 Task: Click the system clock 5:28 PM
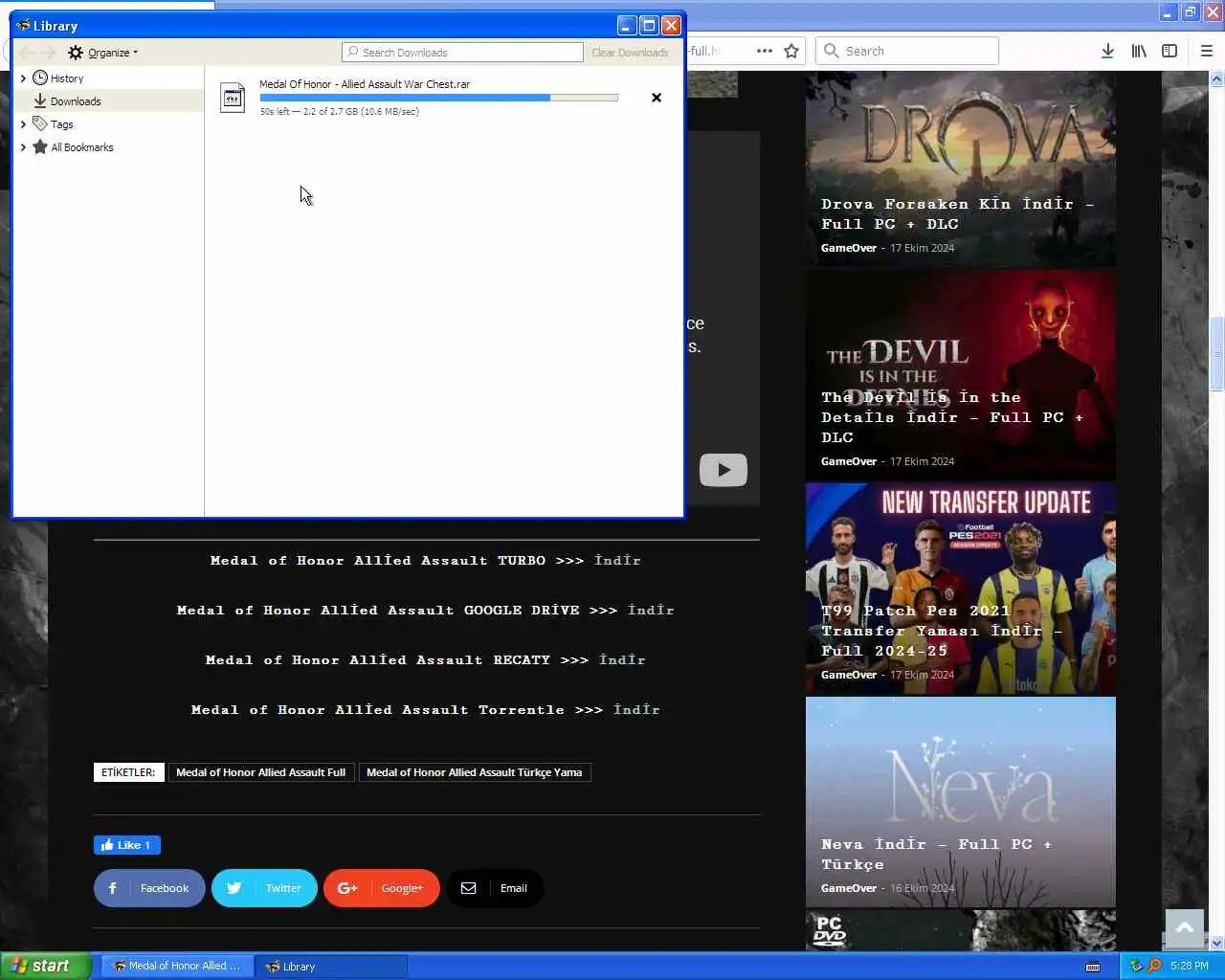pos(1190,967)
